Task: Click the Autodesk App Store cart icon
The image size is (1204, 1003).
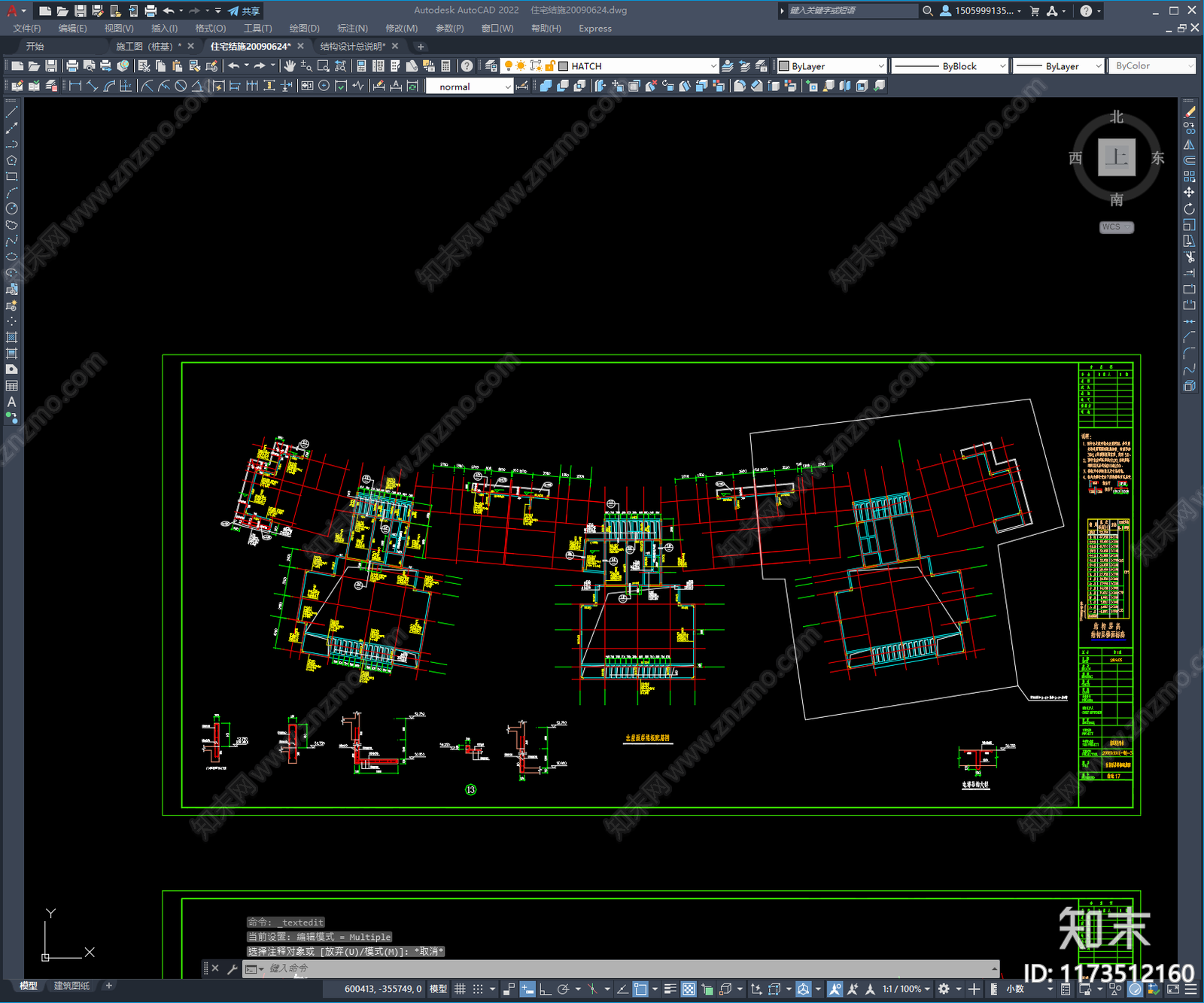Action: click(1035, 11)
